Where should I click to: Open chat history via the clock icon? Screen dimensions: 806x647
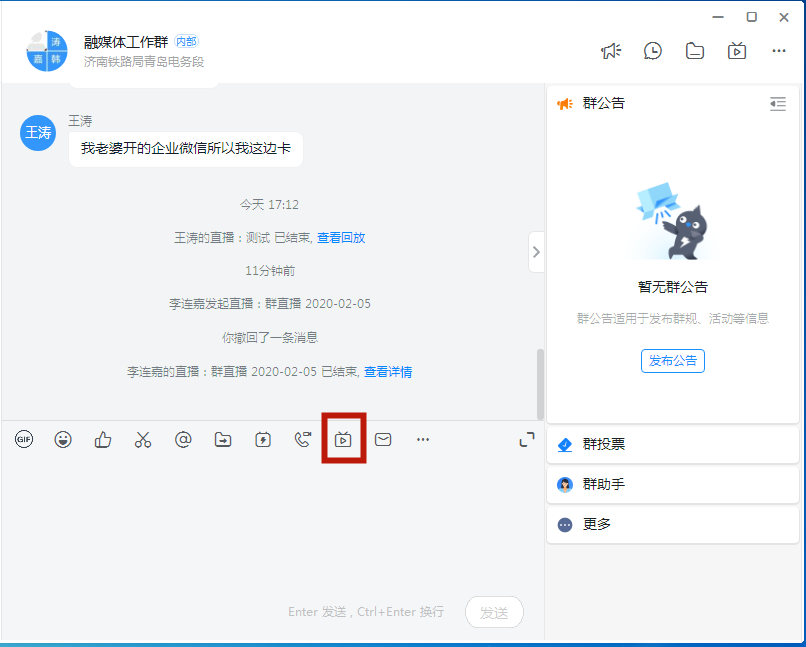click(x=653, y=50)
